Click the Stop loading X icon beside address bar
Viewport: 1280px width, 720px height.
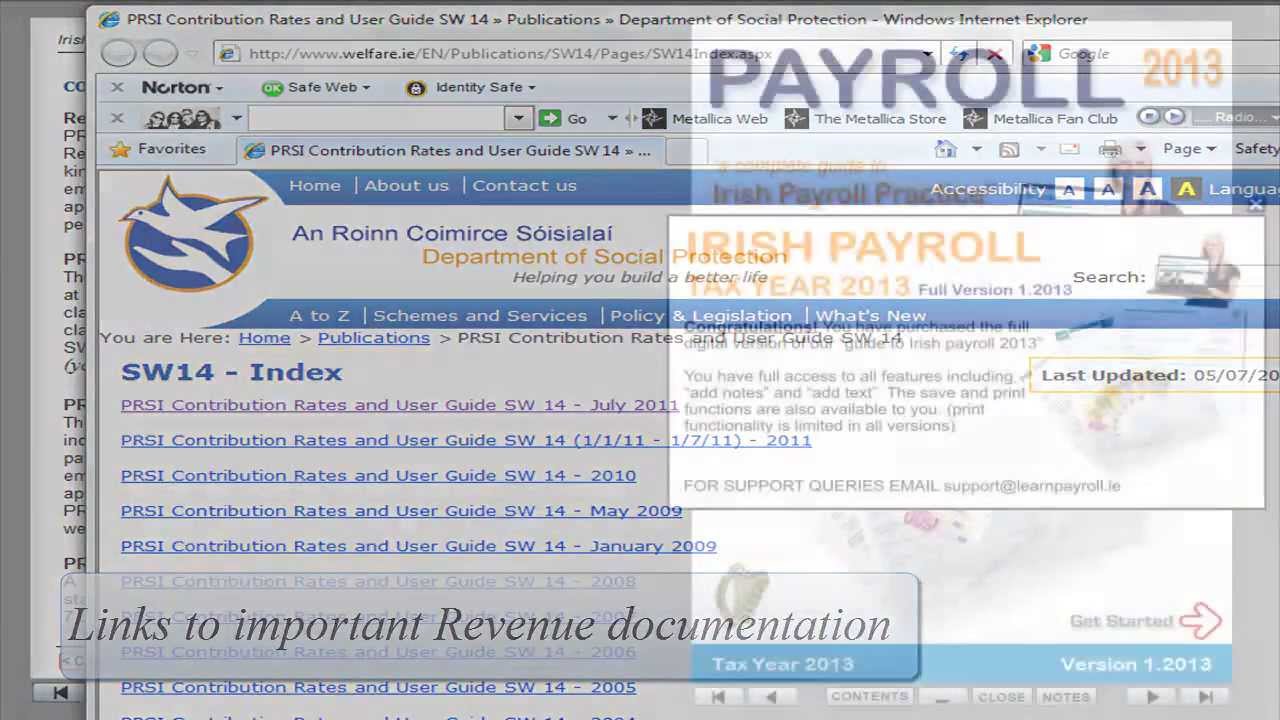[994, 54]
